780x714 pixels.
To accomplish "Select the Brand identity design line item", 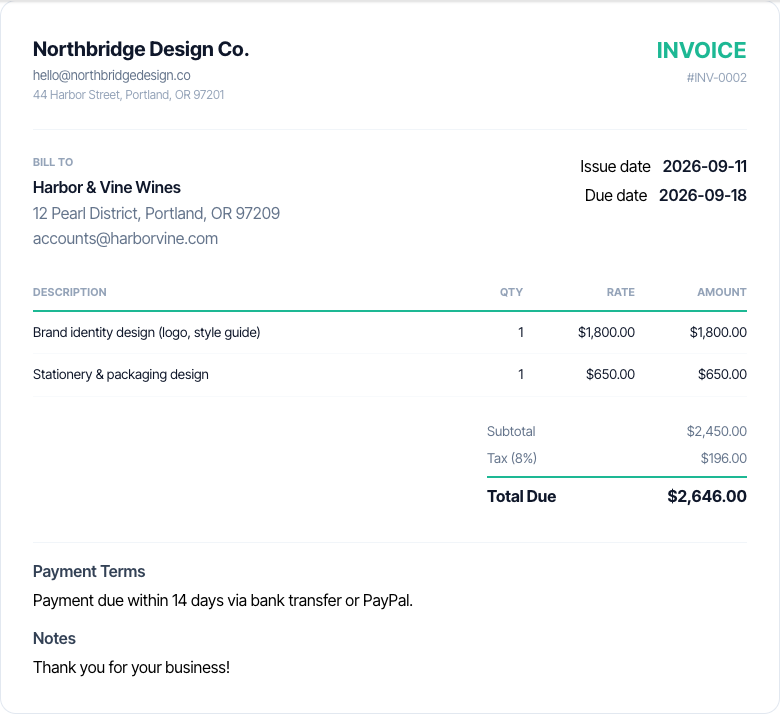I will [x=390, y=332].
